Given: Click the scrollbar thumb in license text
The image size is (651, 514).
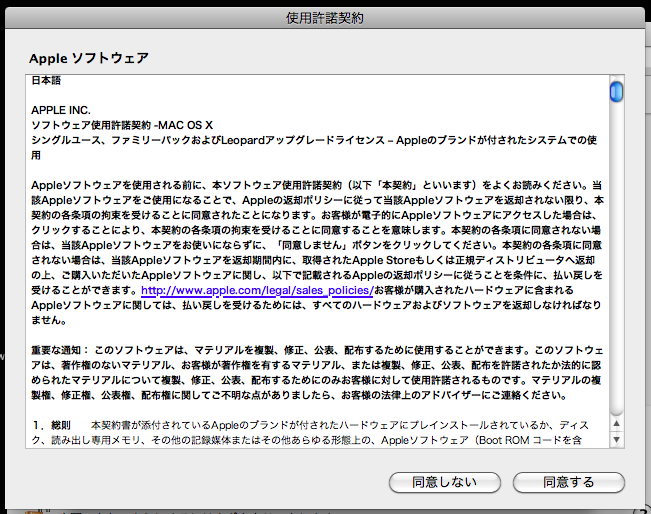Looking at the screenshot, I should tap(617, 91).
